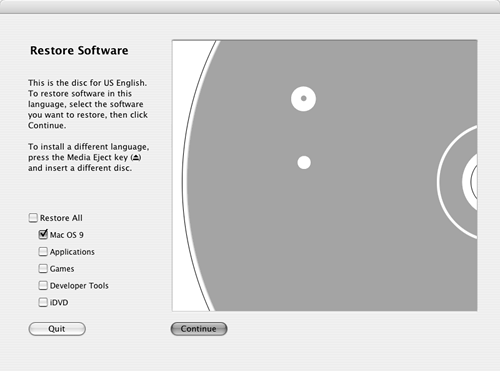Image resolution: width=500 pixels, height=371 pixels.
Task: Click the Developer Tools label text
Action: coord(79,286)
